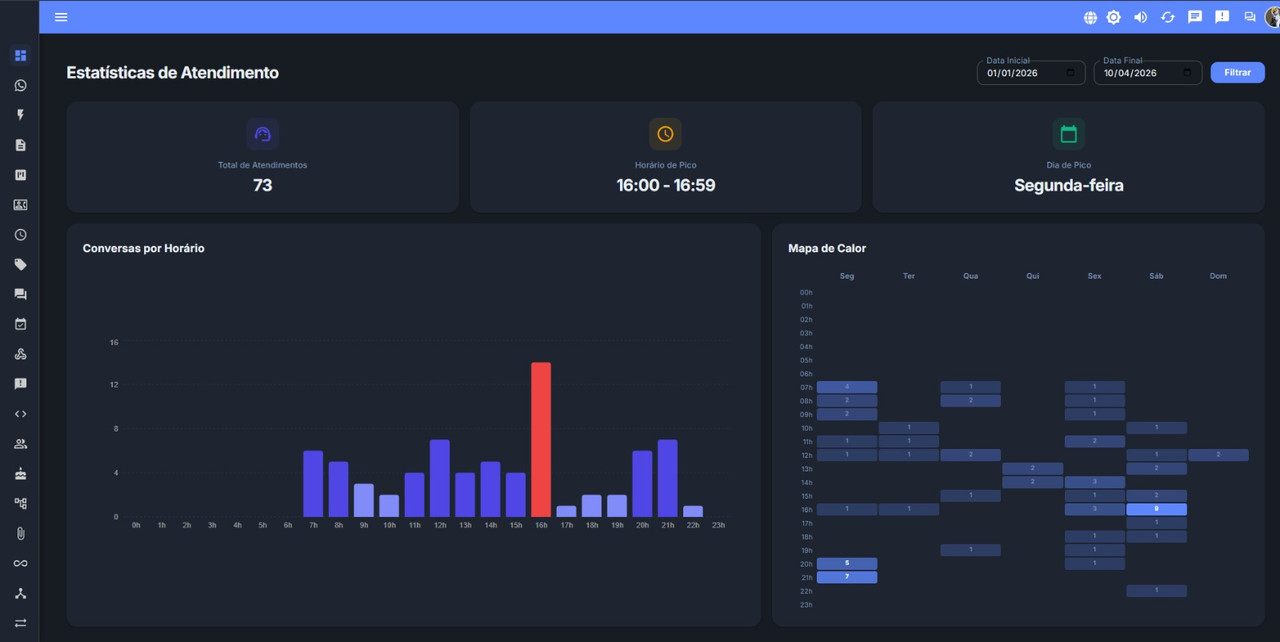The image size is (1280, 642).
Task: Click the '73' total value
Action: pyautogui.click(x=263, y=185)
